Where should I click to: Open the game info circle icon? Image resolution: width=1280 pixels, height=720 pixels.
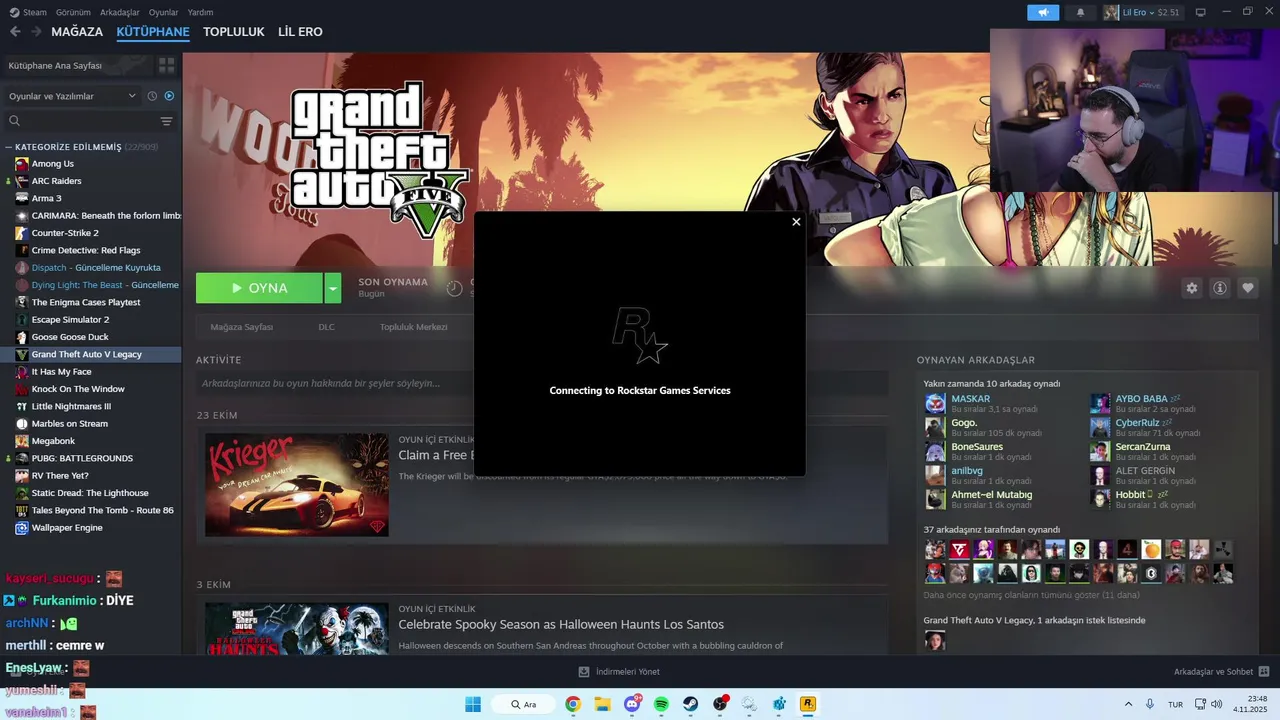(1219, 288)
